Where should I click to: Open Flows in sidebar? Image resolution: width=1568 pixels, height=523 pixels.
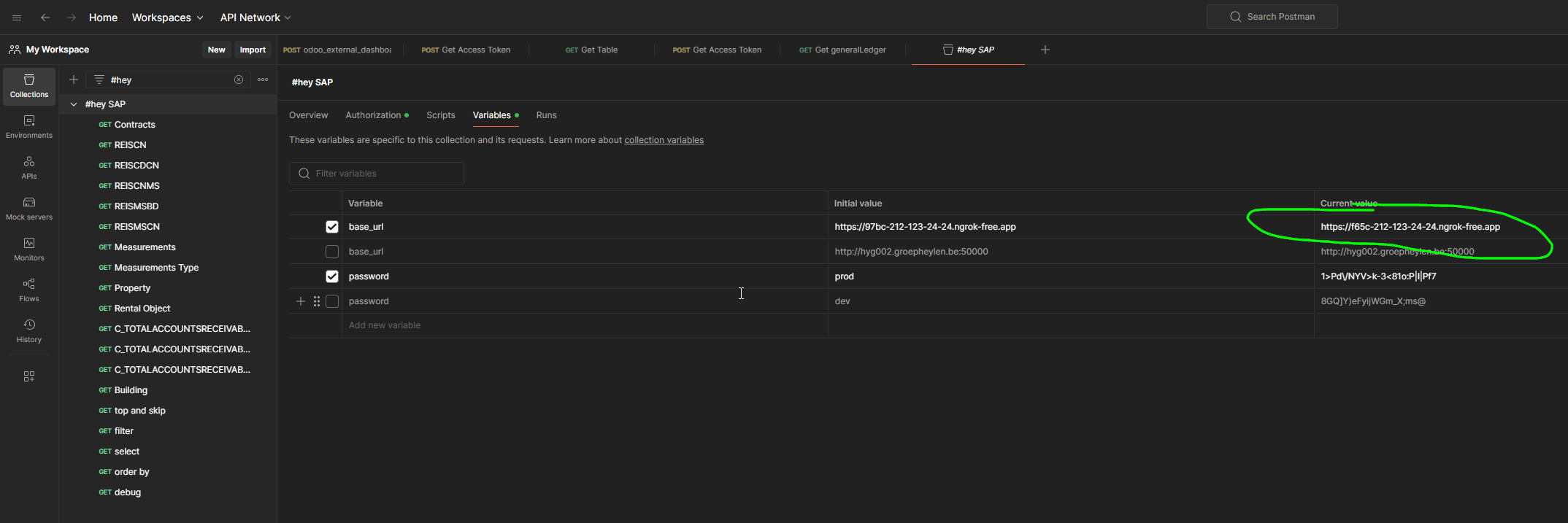29,290
